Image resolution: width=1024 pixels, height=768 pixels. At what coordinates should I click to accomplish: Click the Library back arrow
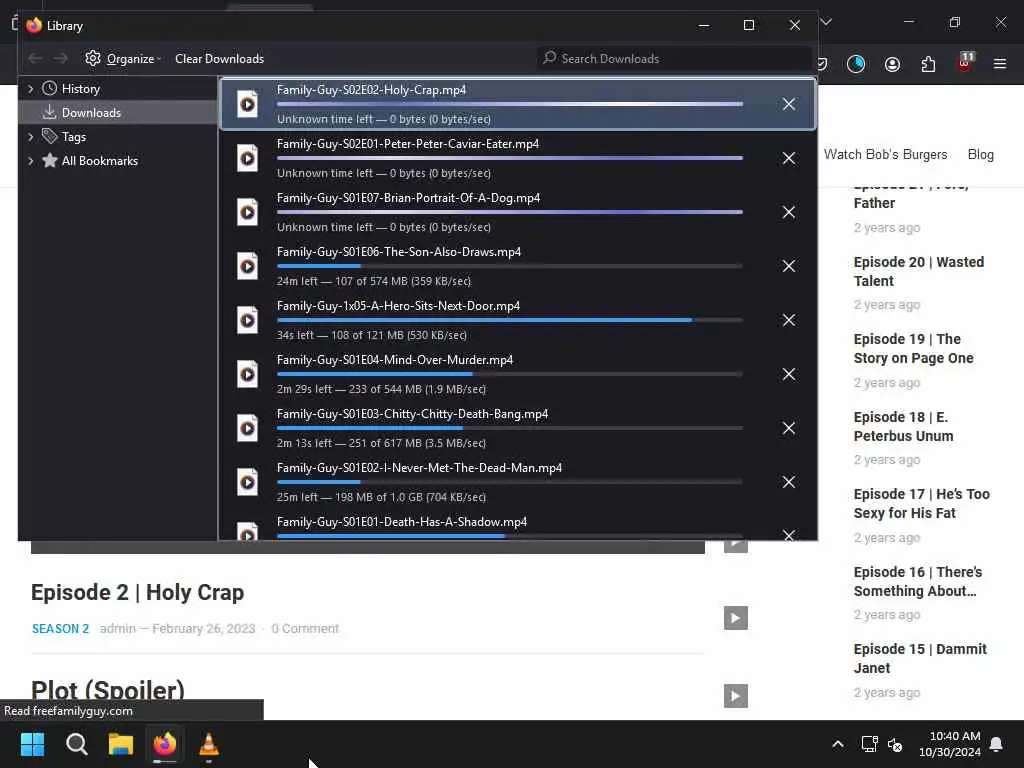coord(35,59)
